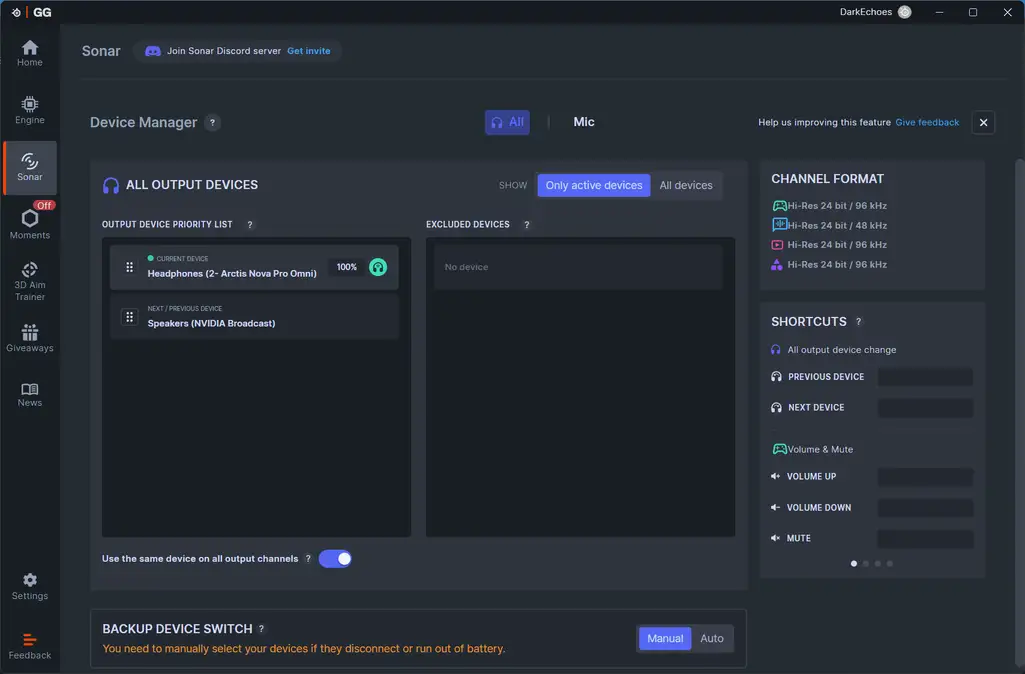Set backup device switch to Manual
The image size is (1025, 674).
(x=665, y=639)
